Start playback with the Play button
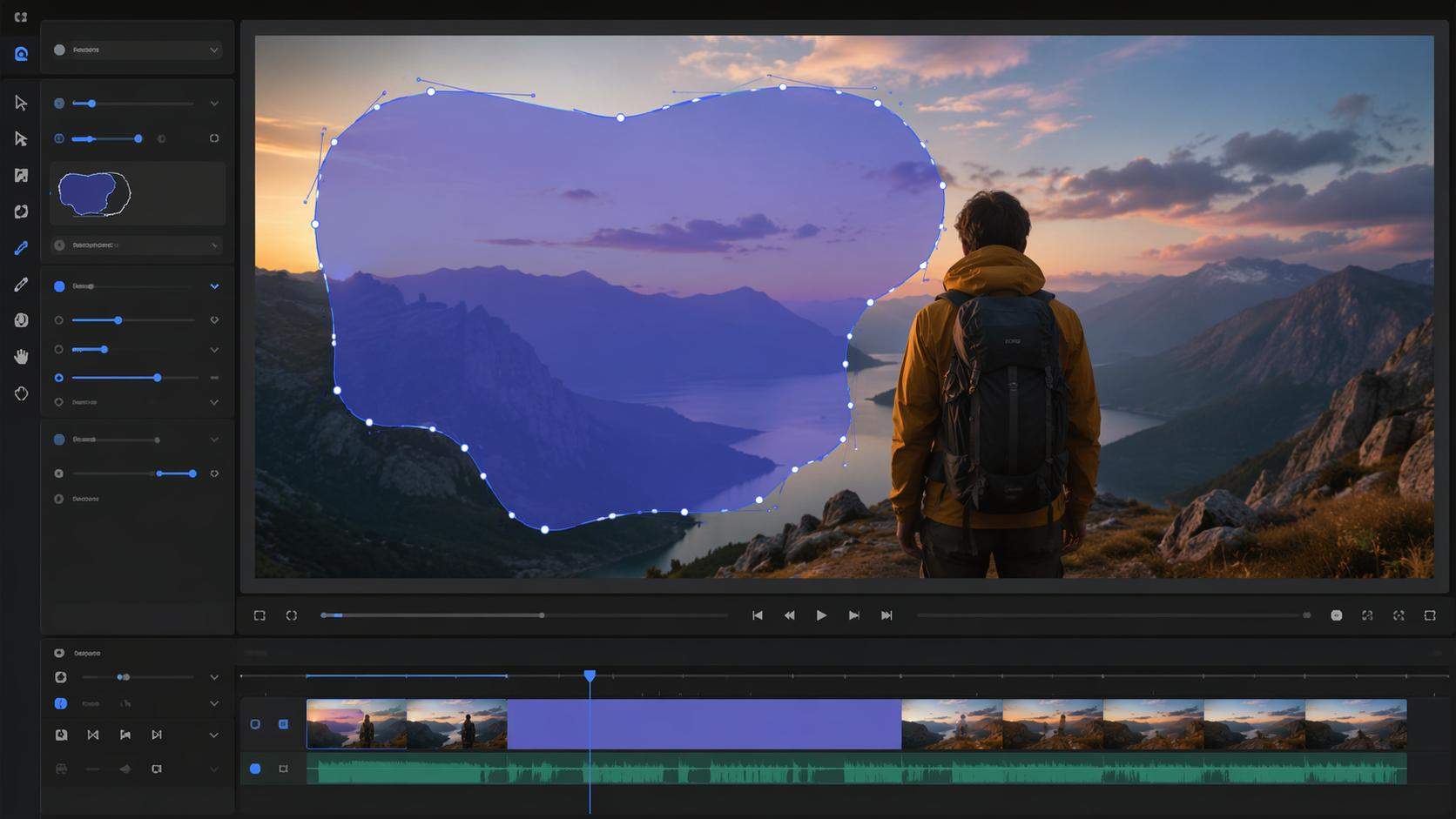Screen dimensions: 1456x819 tap(821, 615)
